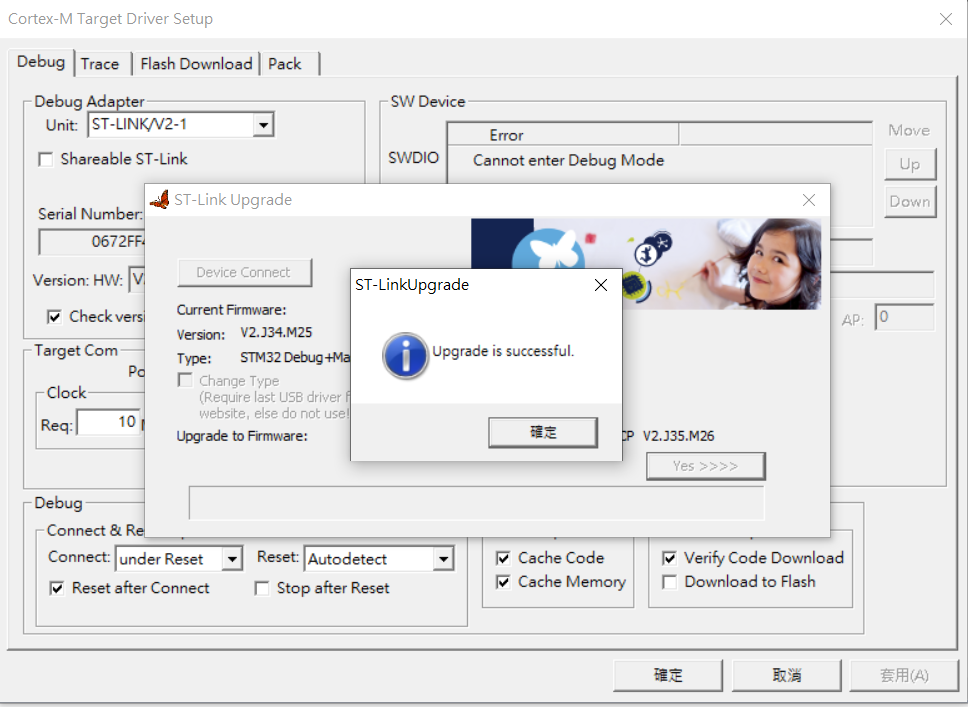Click the Upgrade is successful text
968x707 pixels.
click(x=503, y=351)
